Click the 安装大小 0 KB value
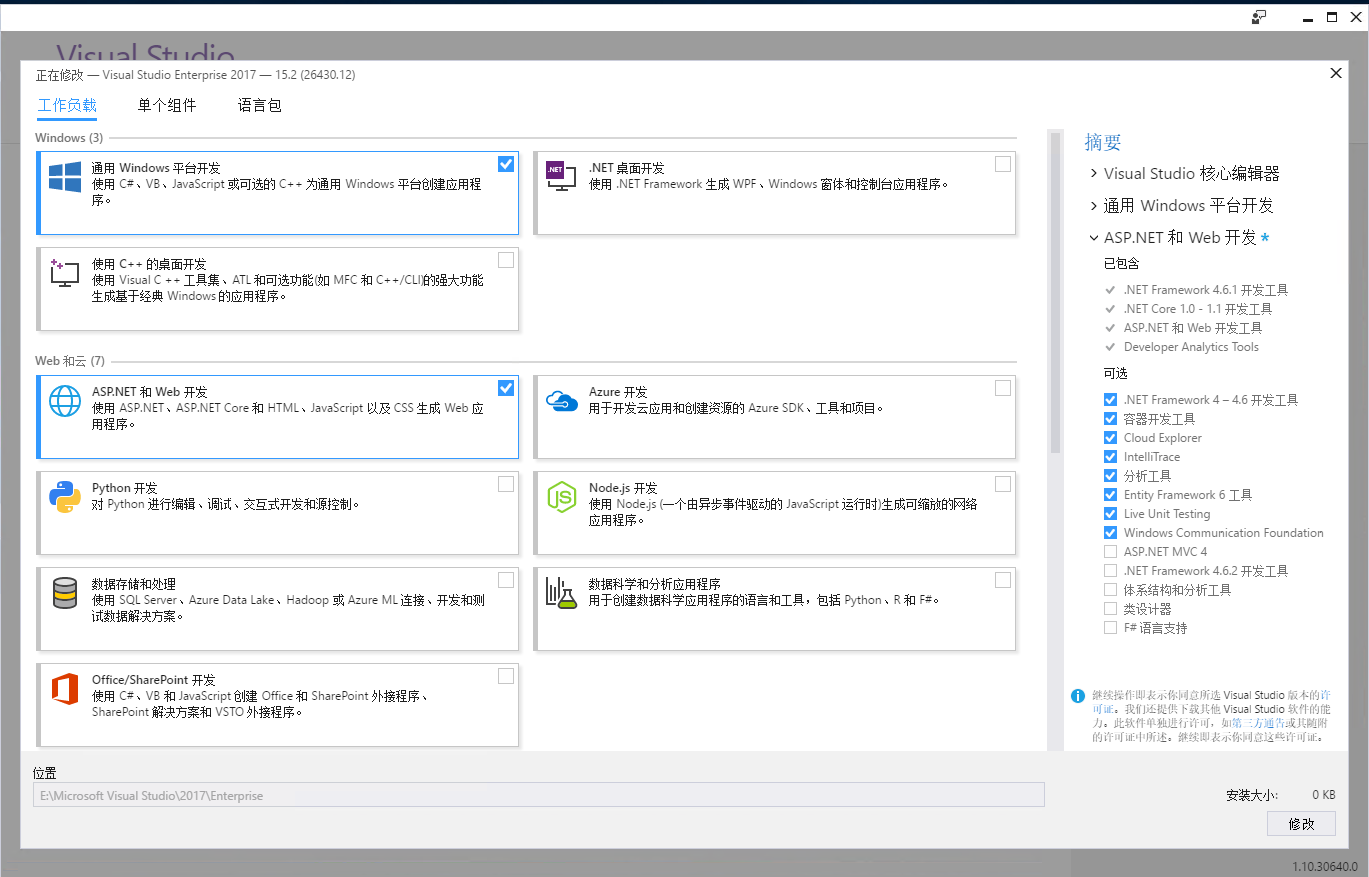 coord(1323,796)
